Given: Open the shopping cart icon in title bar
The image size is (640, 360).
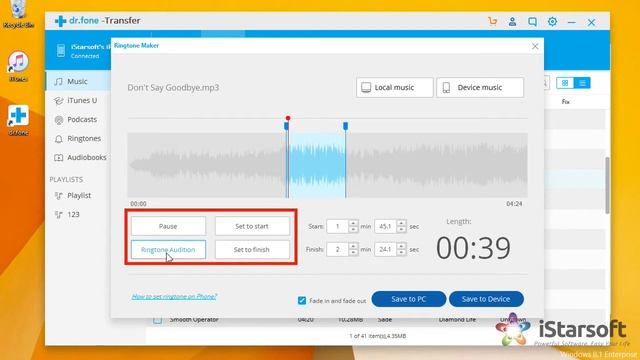Looking at the screenshot, I should tap(493, 22).
